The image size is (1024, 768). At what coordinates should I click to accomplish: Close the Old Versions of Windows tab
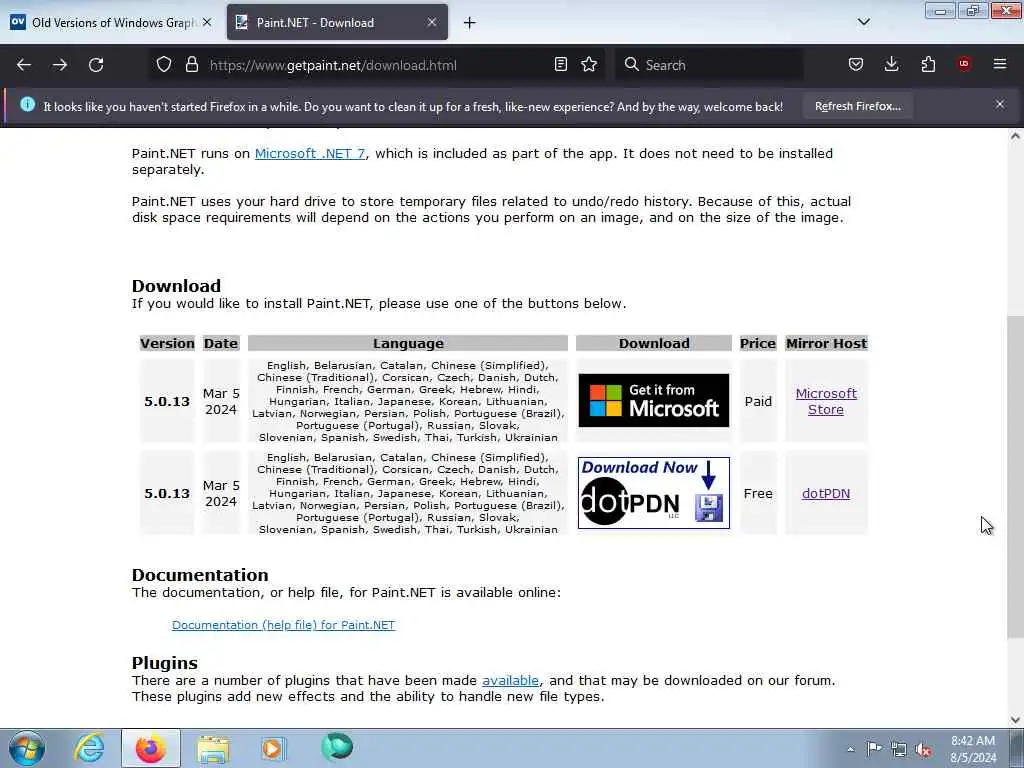pos(207,22)
